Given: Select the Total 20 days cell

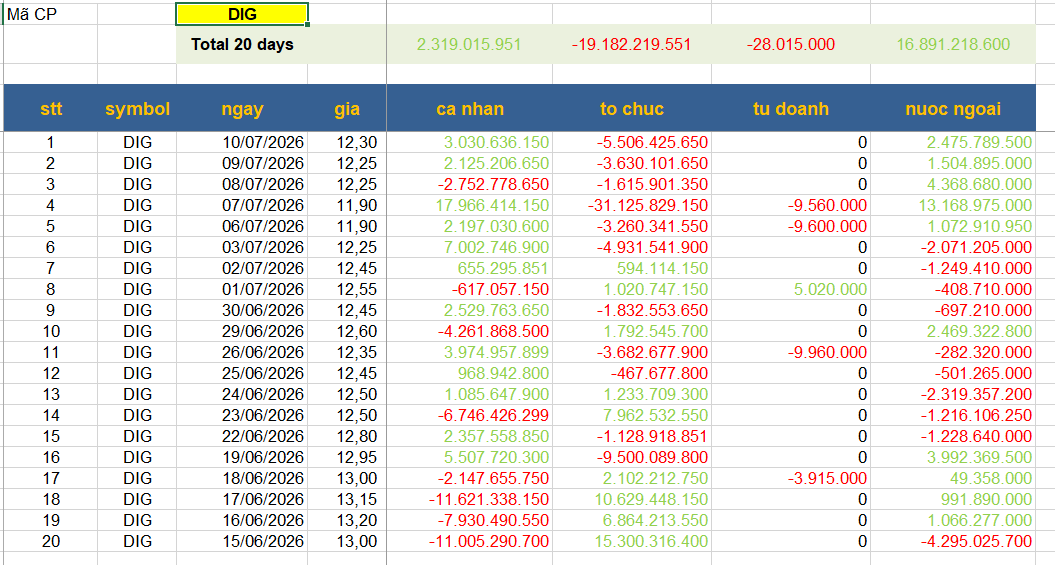Looking at the screenshot, I should (242, 44).
